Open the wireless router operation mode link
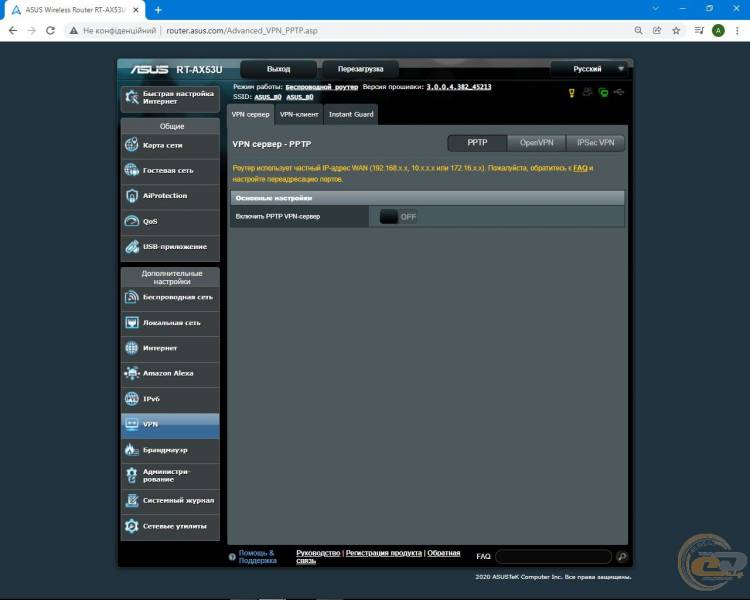Screen dimensions: 750x600 pyautogui.click(x=321, y=87)
